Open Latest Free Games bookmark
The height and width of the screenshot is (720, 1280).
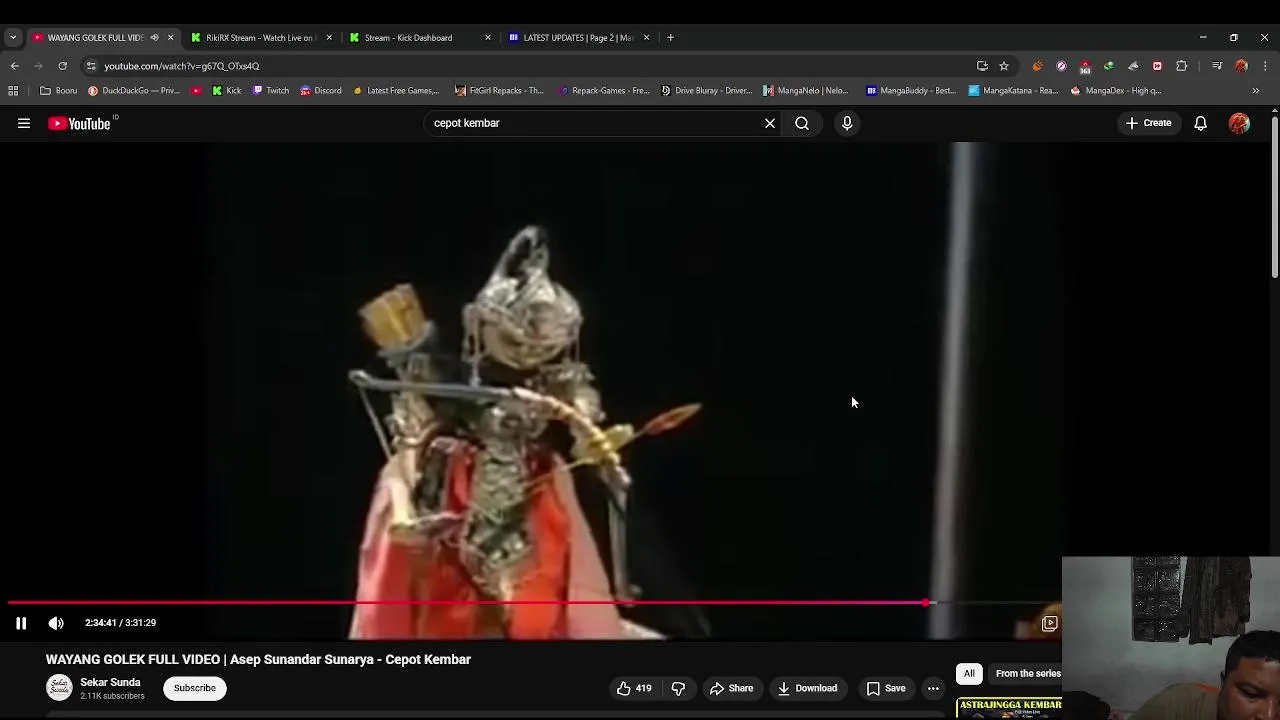click(396, 90)
